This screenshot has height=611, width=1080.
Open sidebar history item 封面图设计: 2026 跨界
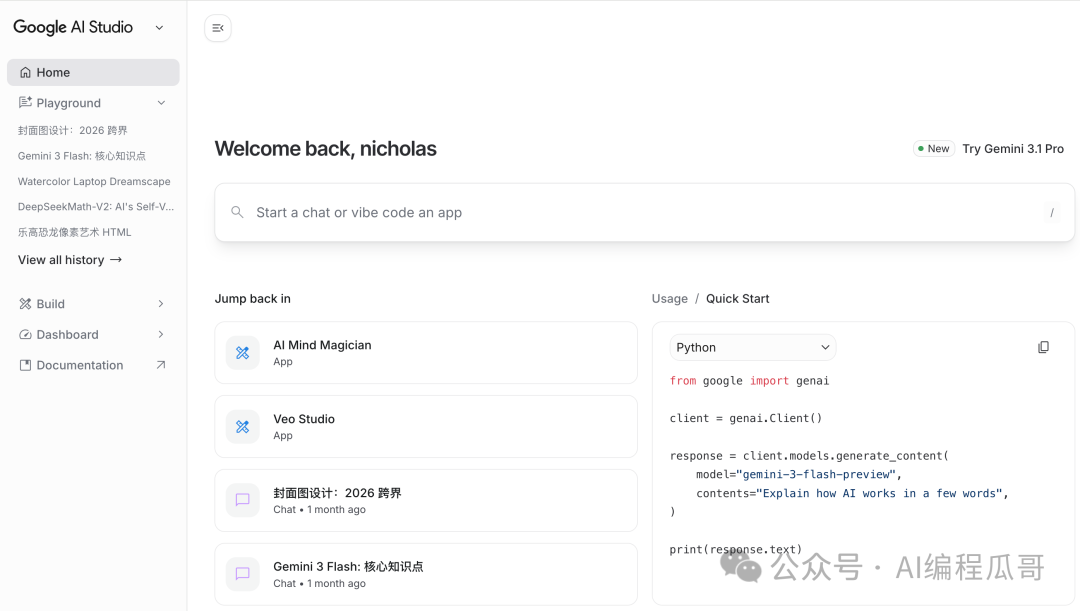(72, 130)
